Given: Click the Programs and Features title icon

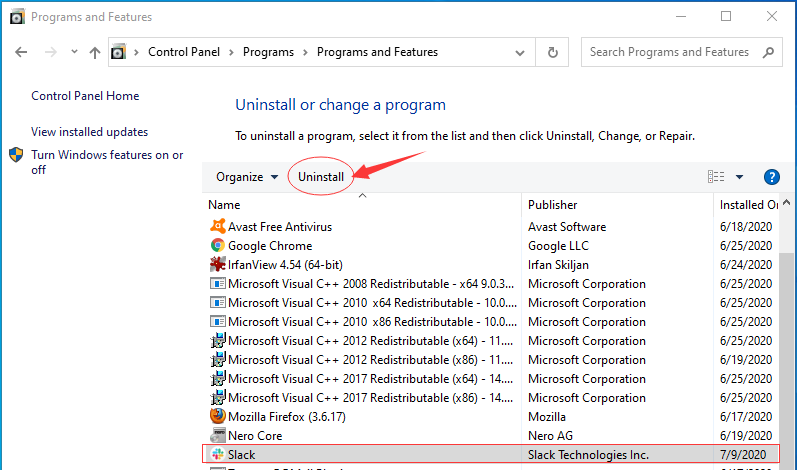Looking at the screenshot, I should (x=17, y=16).
